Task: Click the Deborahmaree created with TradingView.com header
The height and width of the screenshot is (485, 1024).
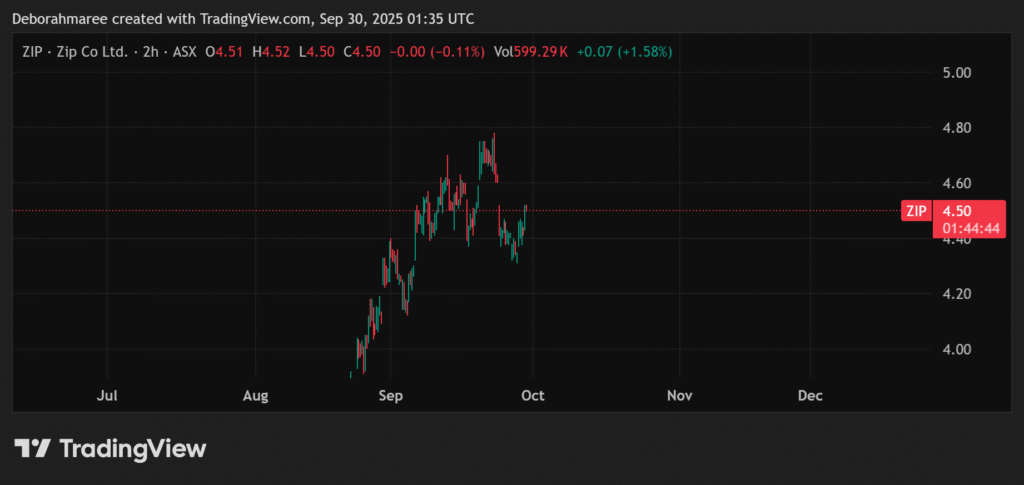Action: pyautogui.click(x=243, y=19)
